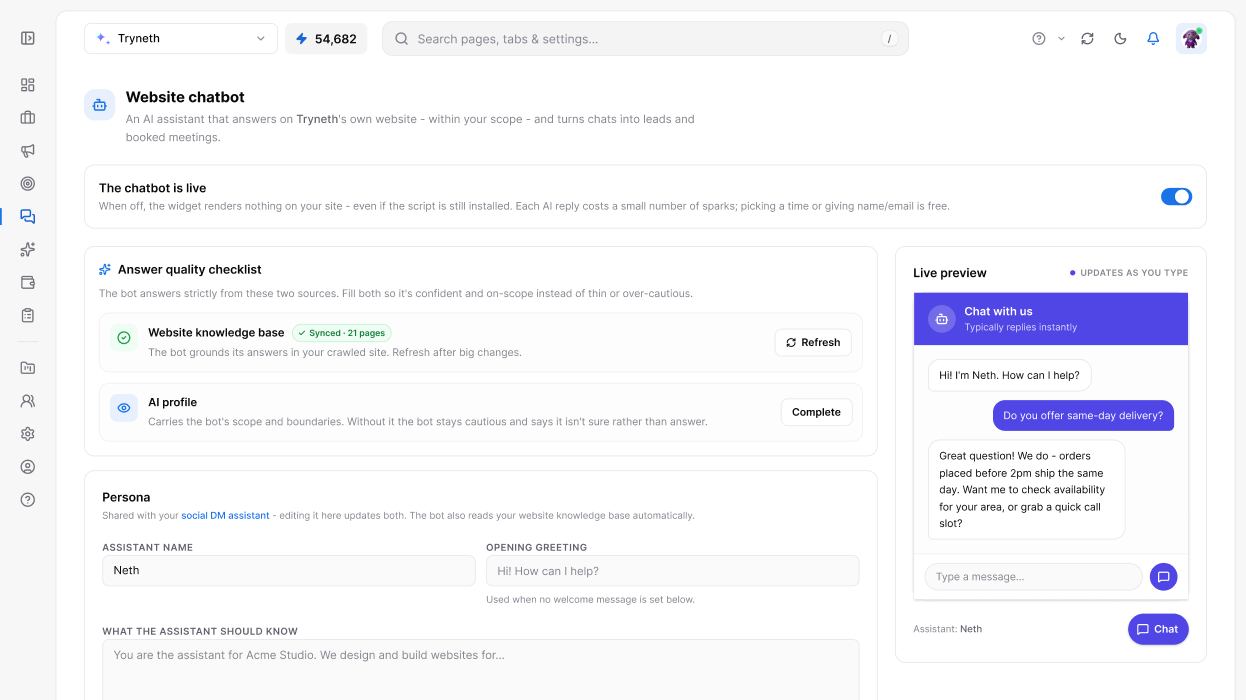
Task: Focus the Search pages, tabs & settings box
Action: click(x=645, y=39)
